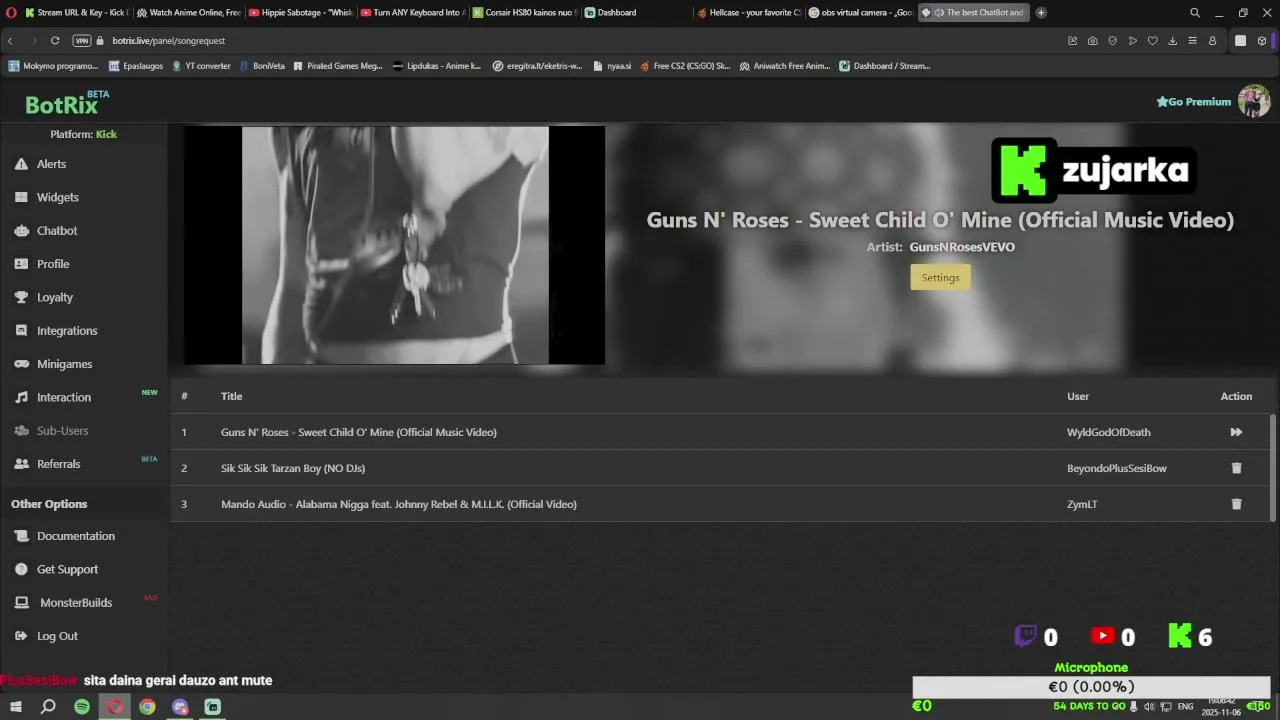
Task: Open song request Settings
Action: (x=940, y=277)
